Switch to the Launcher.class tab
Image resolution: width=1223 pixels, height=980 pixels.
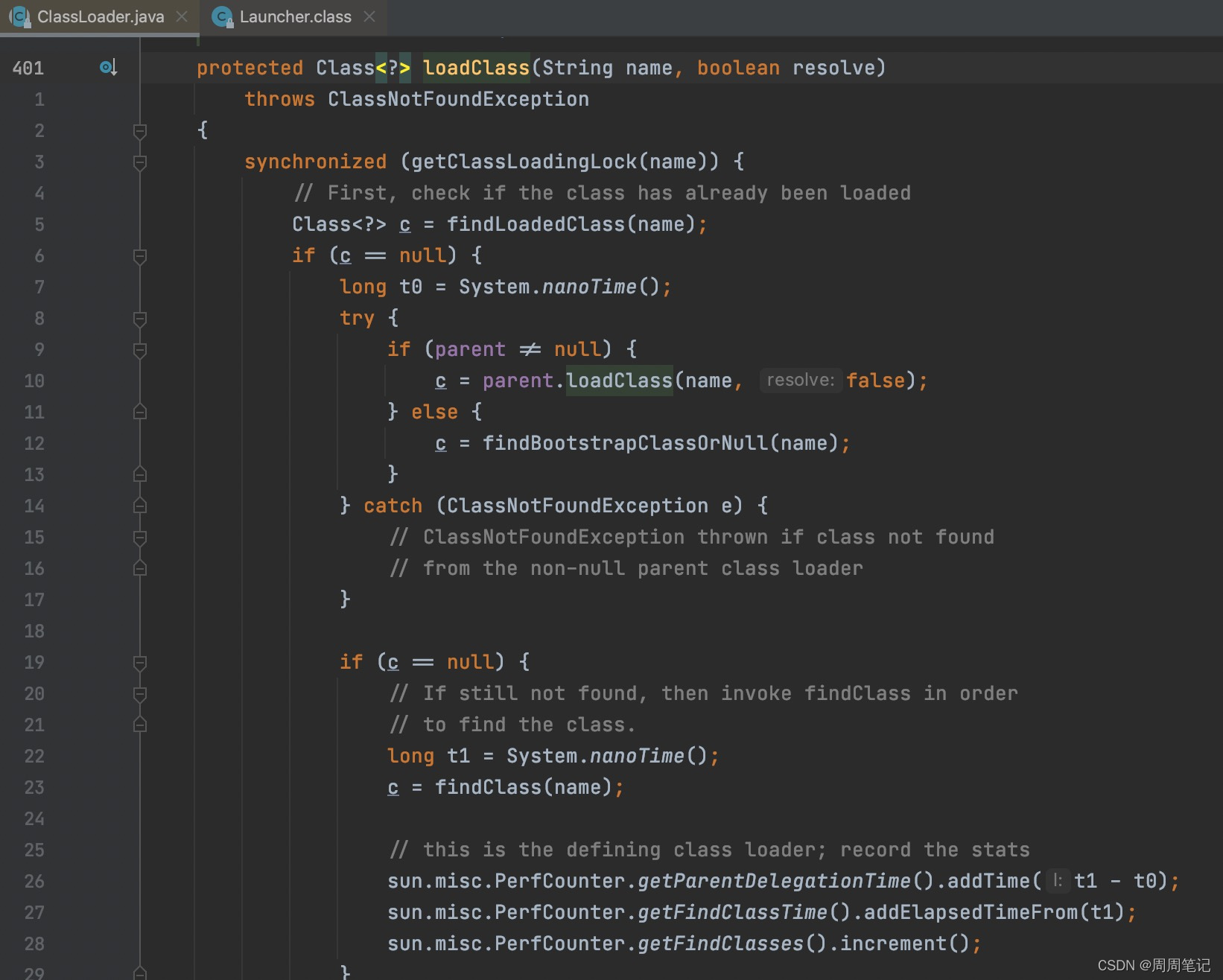[295, 16]
